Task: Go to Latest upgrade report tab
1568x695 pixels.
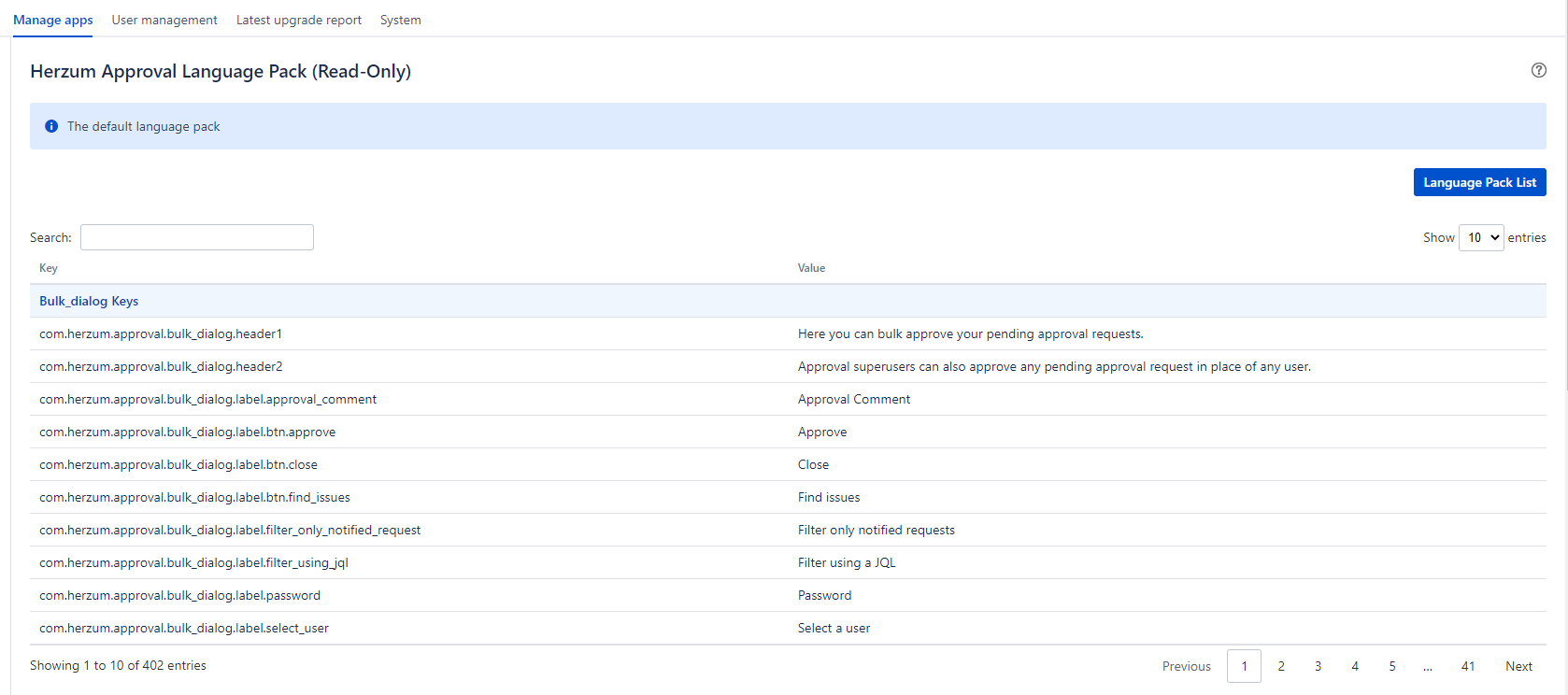Action: pos(299,20)
